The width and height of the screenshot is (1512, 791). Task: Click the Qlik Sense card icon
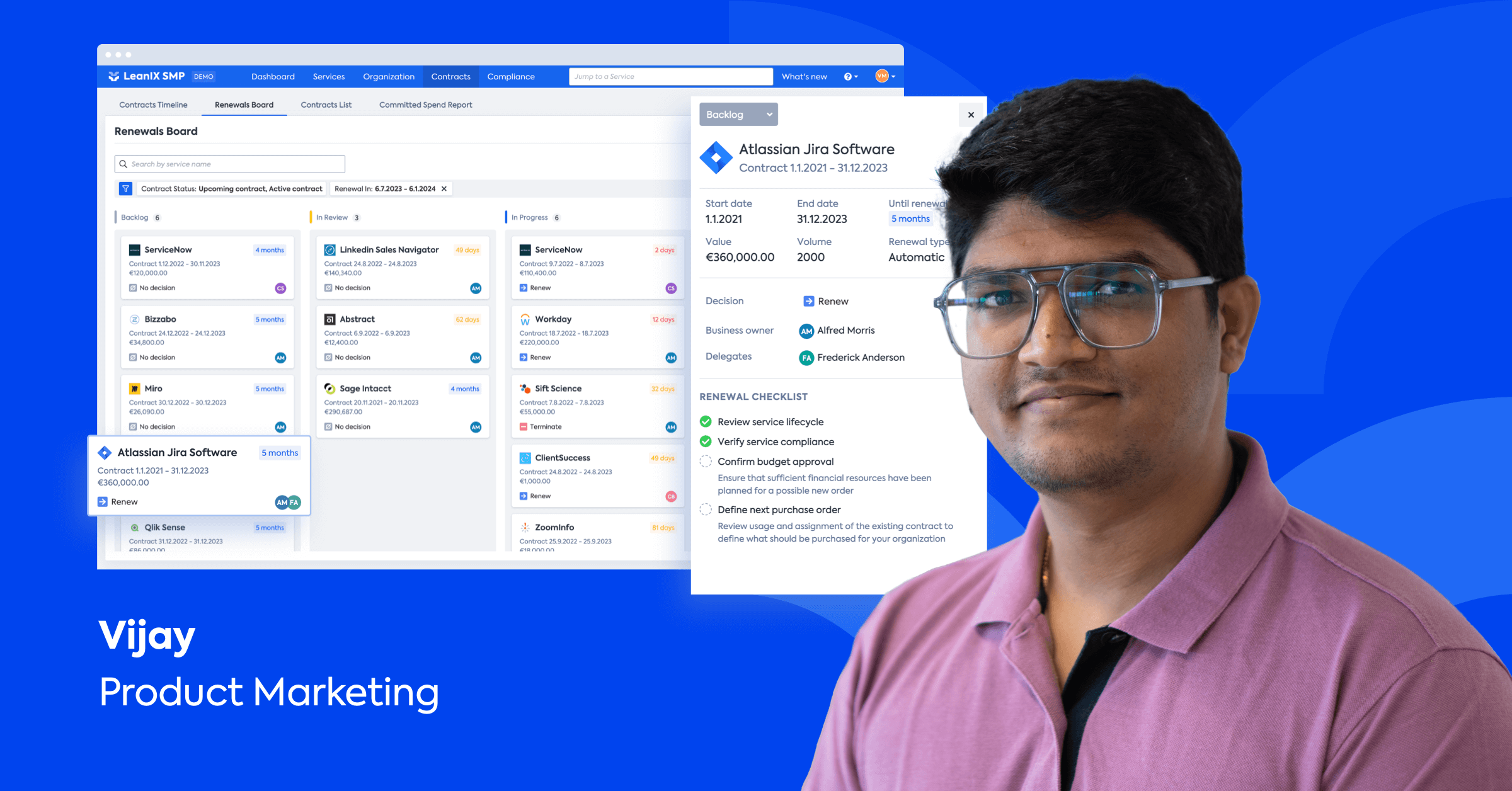coord(134,527)
